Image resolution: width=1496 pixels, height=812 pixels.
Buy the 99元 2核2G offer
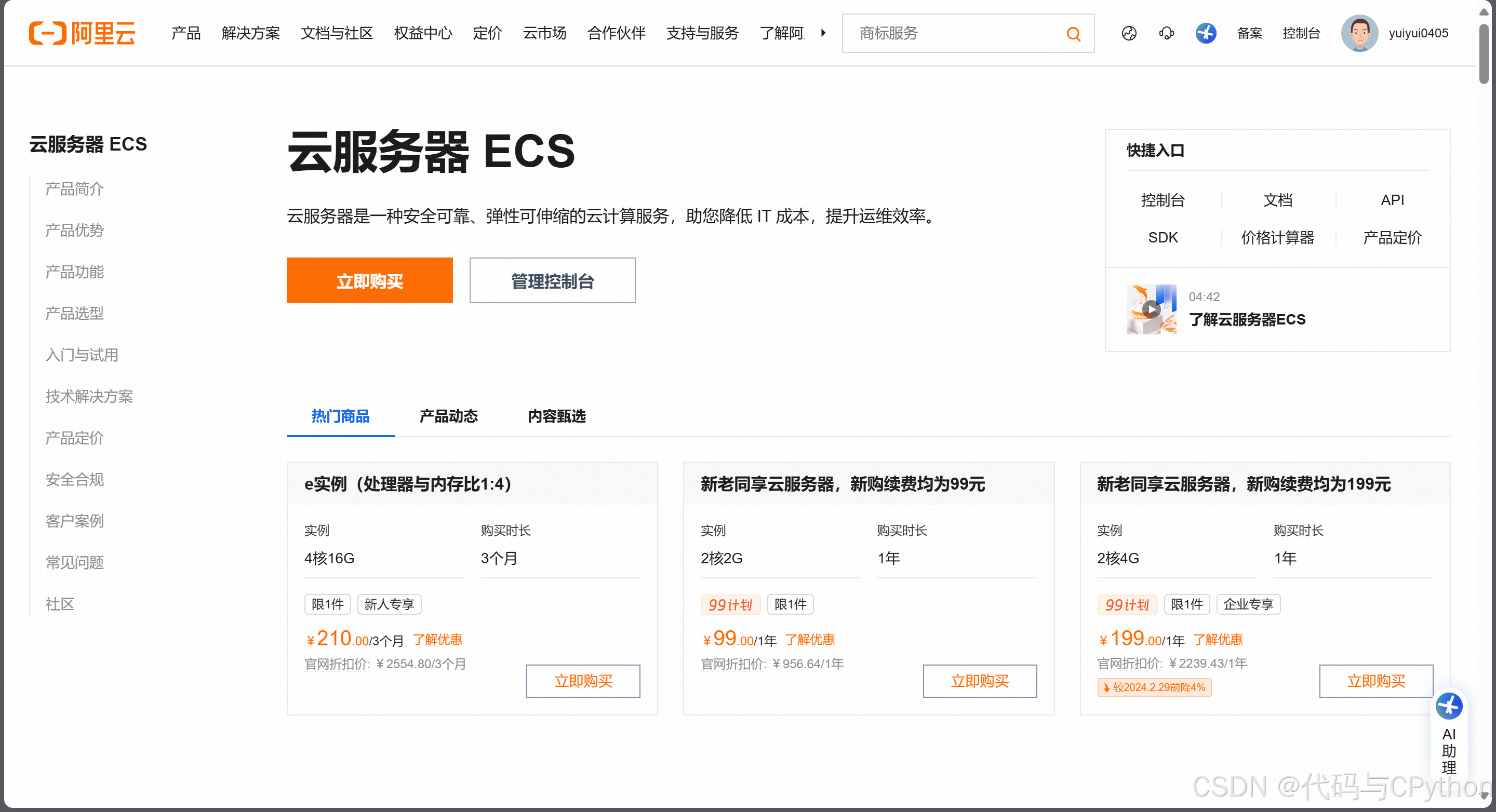pos(980,681)
